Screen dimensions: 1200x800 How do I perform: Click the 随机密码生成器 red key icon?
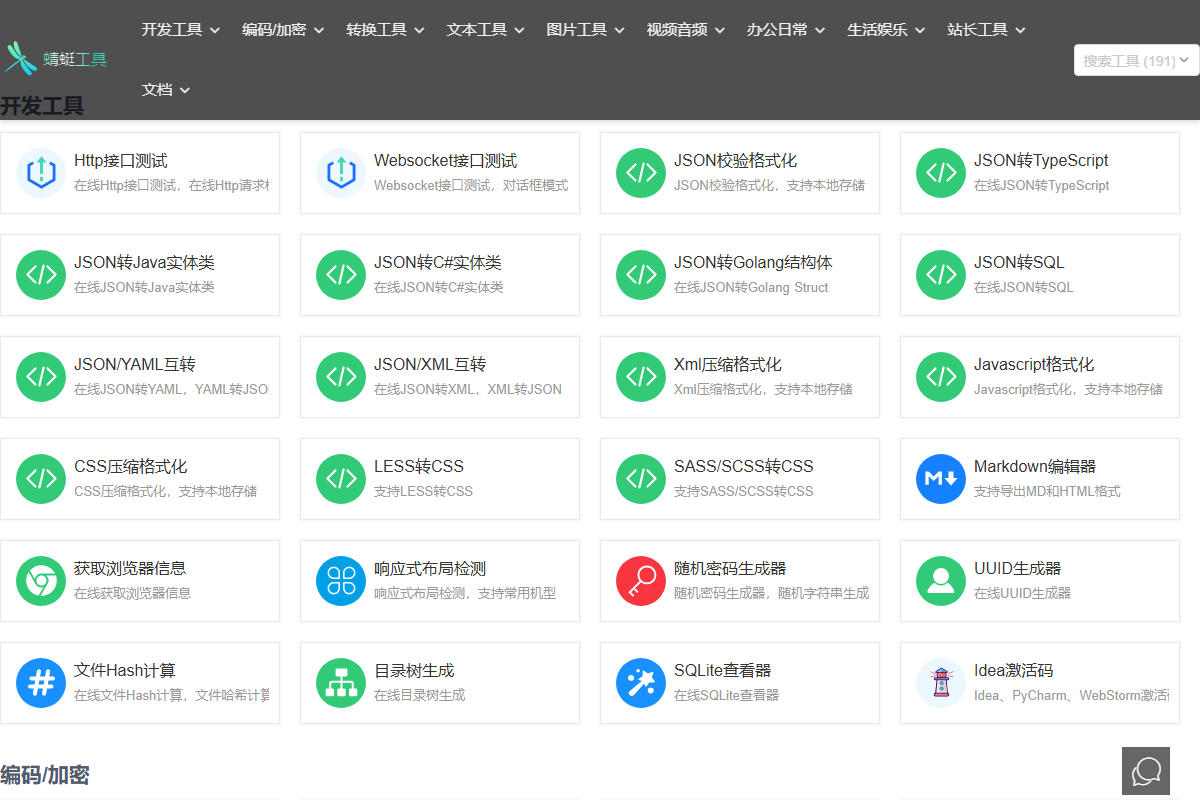point(641,581)
